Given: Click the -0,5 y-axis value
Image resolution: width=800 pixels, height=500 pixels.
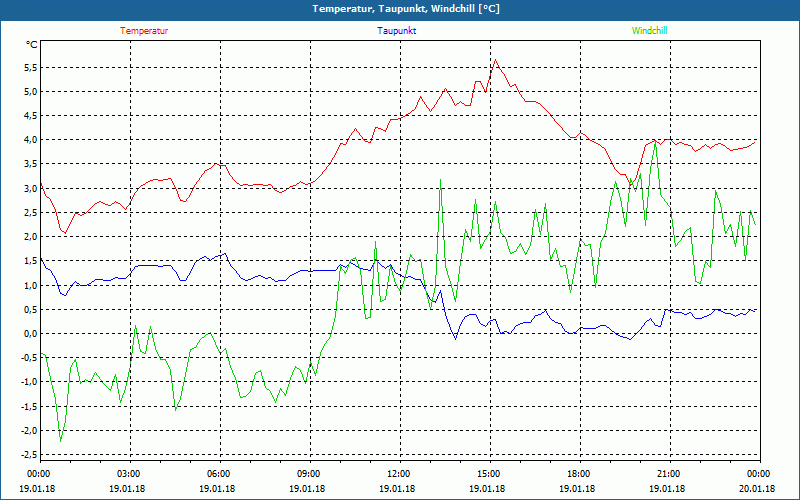Looking at the screenshot, I should click(x=29, y=358).
